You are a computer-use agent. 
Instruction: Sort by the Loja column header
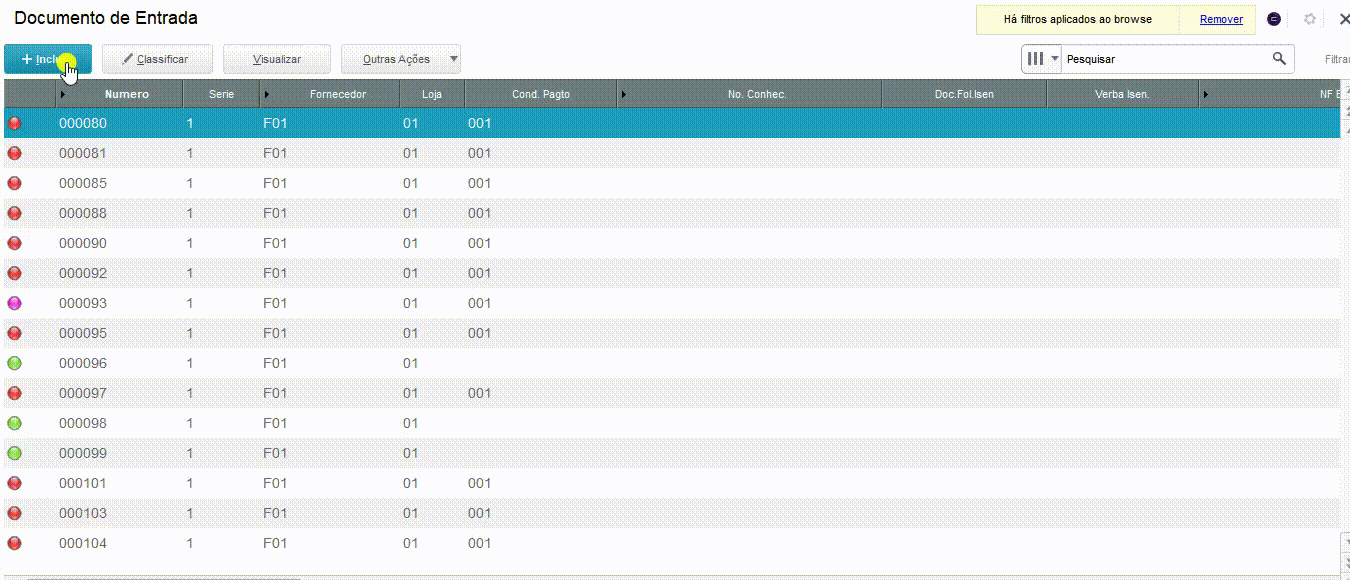432,94
